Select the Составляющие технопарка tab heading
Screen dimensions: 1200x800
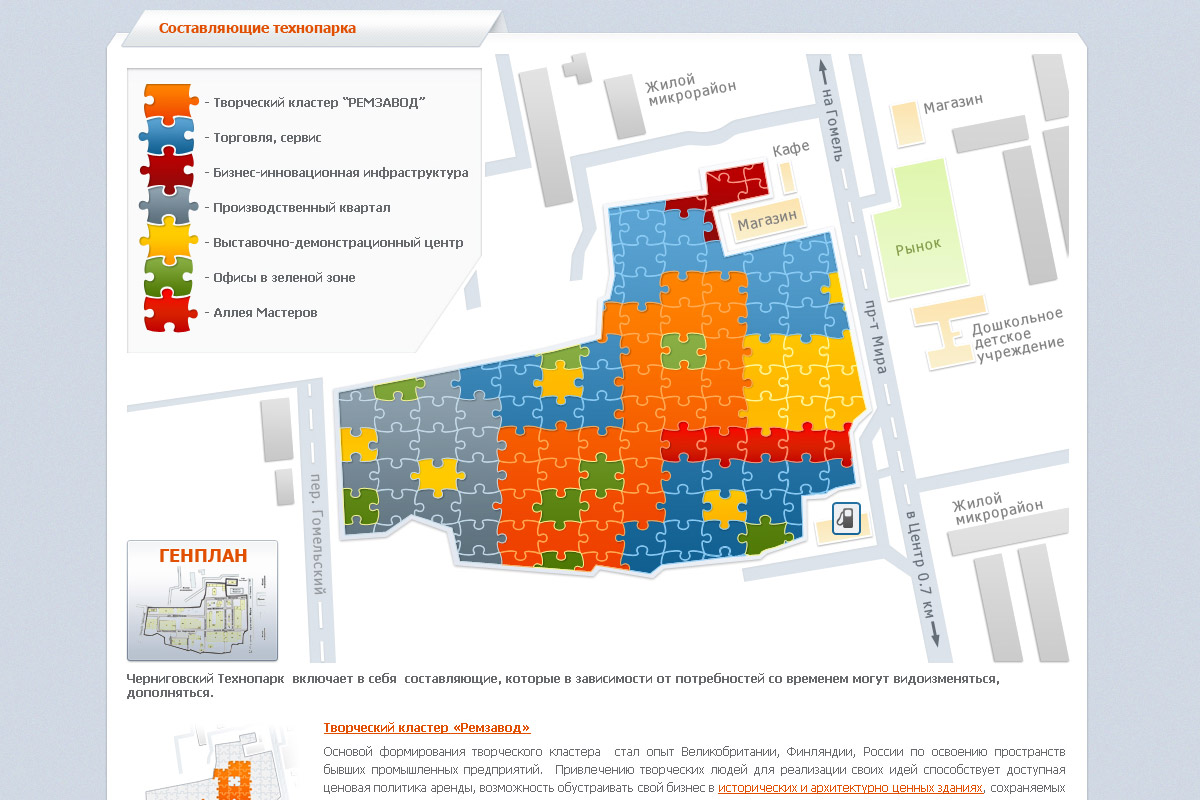(x=257, y=28)
